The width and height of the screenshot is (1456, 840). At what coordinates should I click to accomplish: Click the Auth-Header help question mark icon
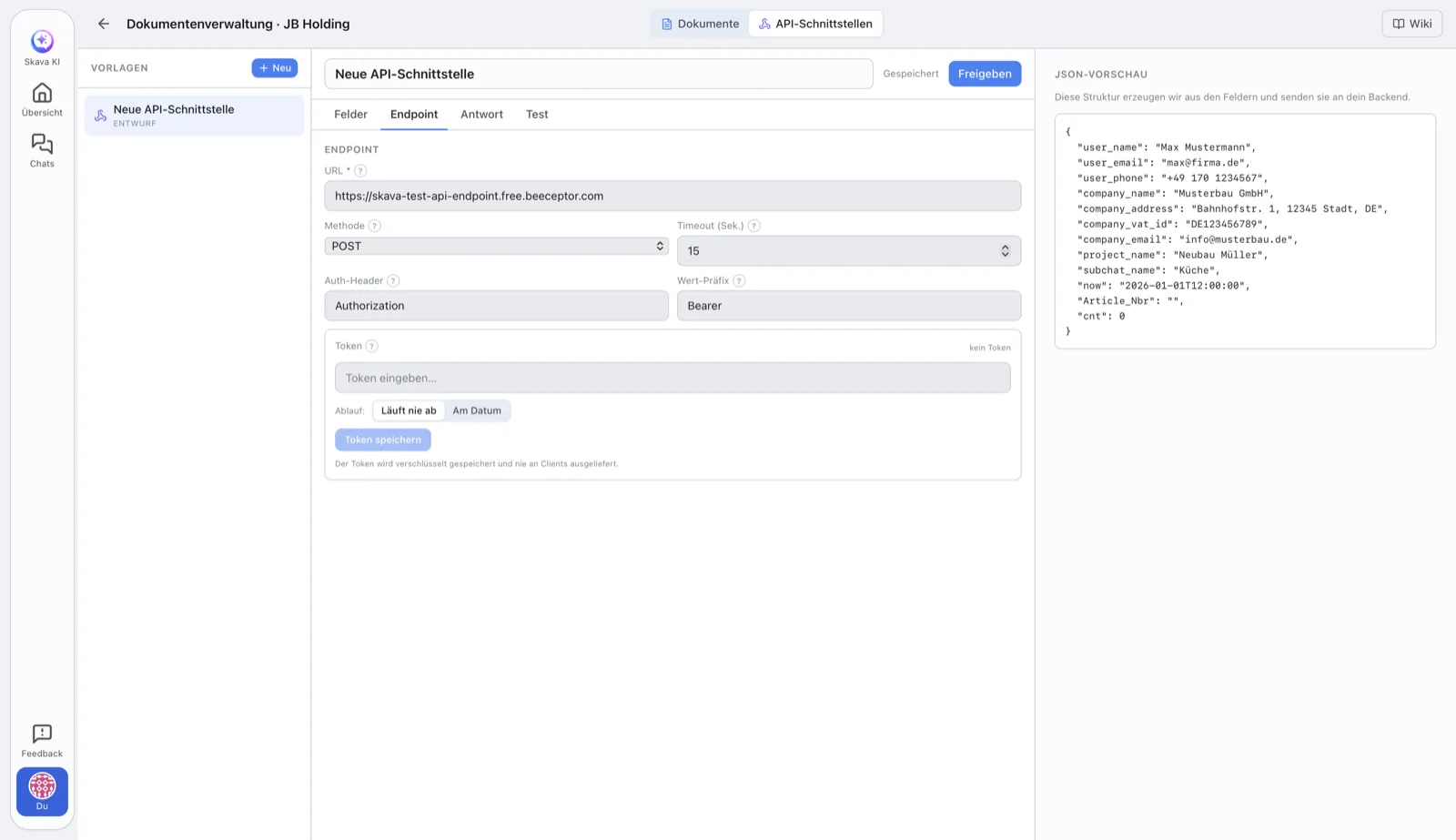point(393,281)
